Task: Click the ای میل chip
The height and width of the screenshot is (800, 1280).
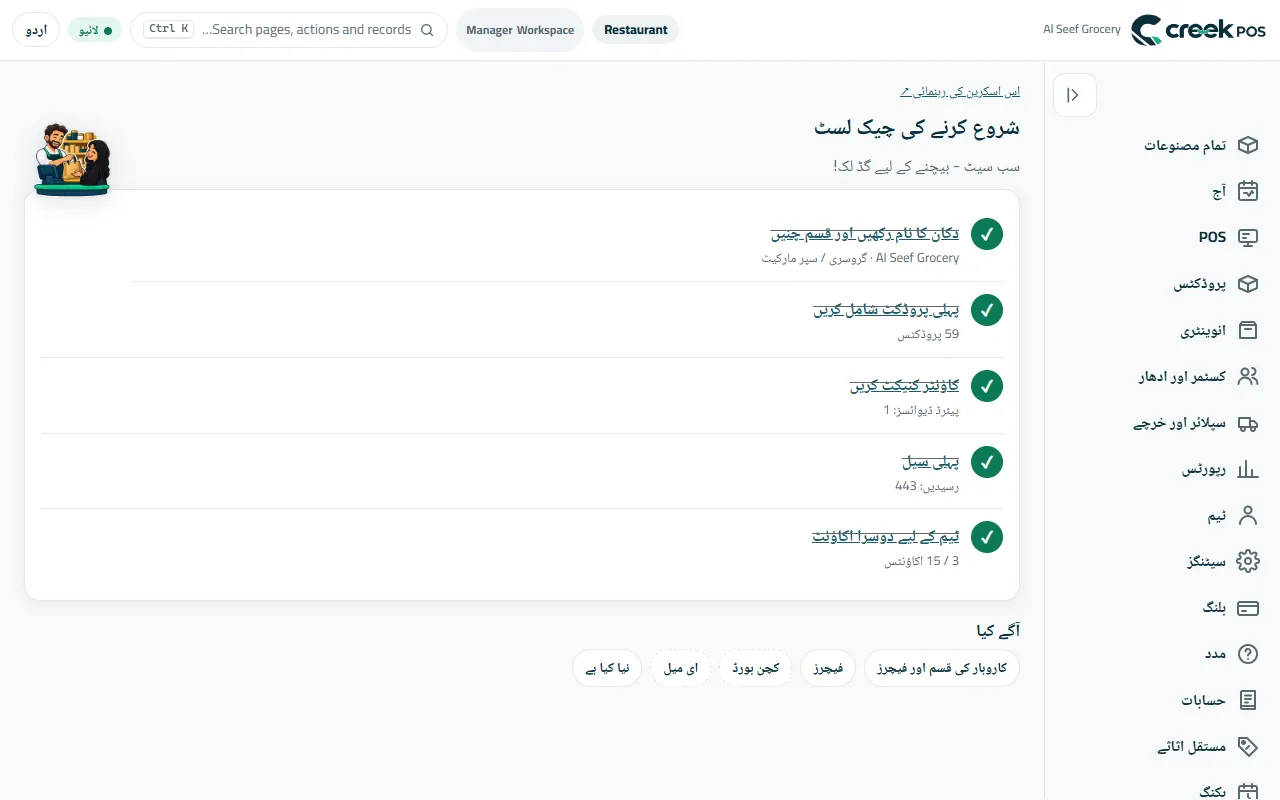Action: click(681, 668)
